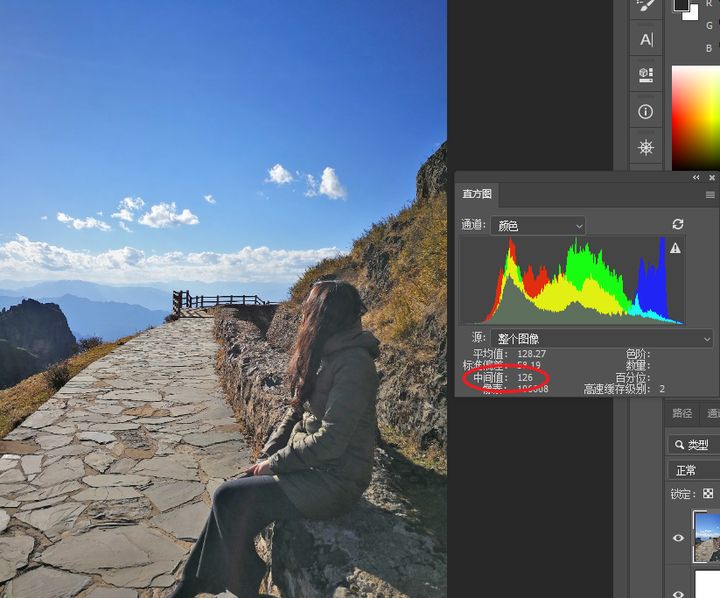The image size is (720, 598).
Task: Click the cached data warning triangle
Action: (675, 248)
